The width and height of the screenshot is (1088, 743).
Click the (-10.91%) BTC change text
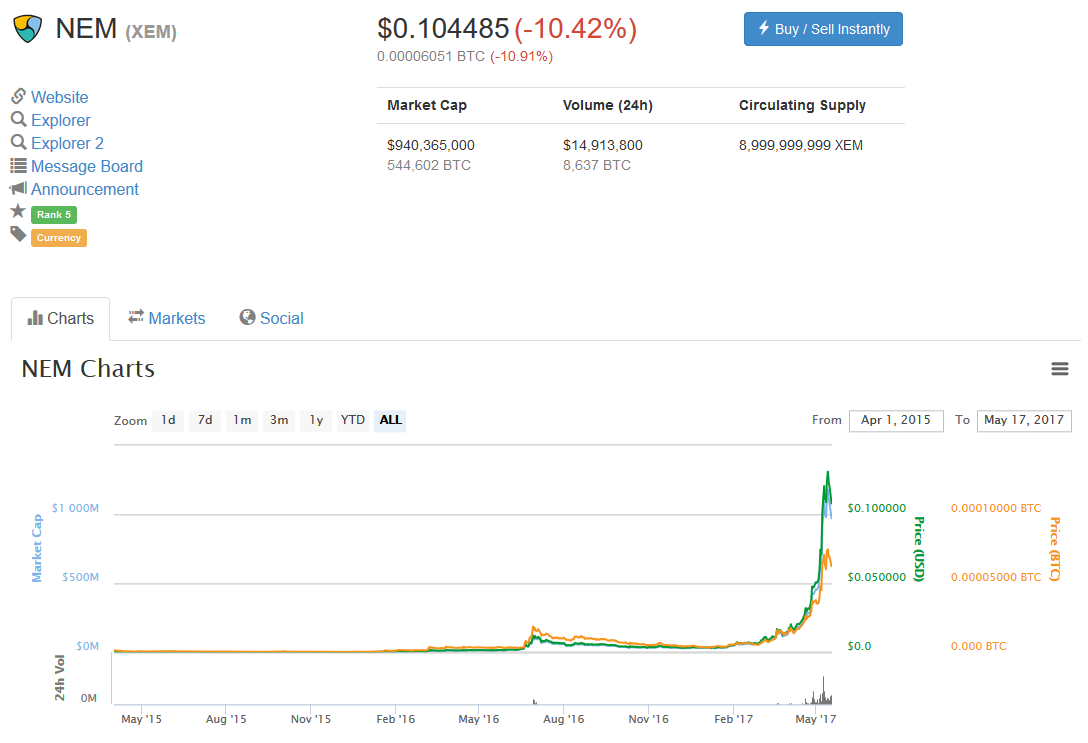[522, 56]
